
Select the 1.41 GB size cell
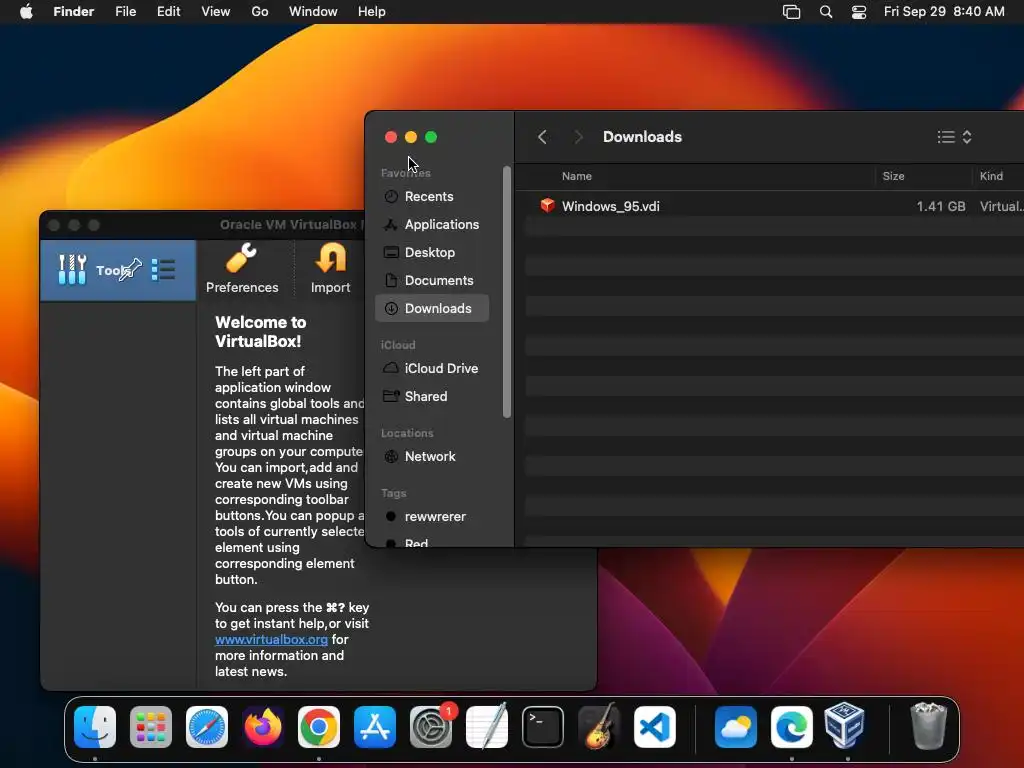(x=940, y=206)
